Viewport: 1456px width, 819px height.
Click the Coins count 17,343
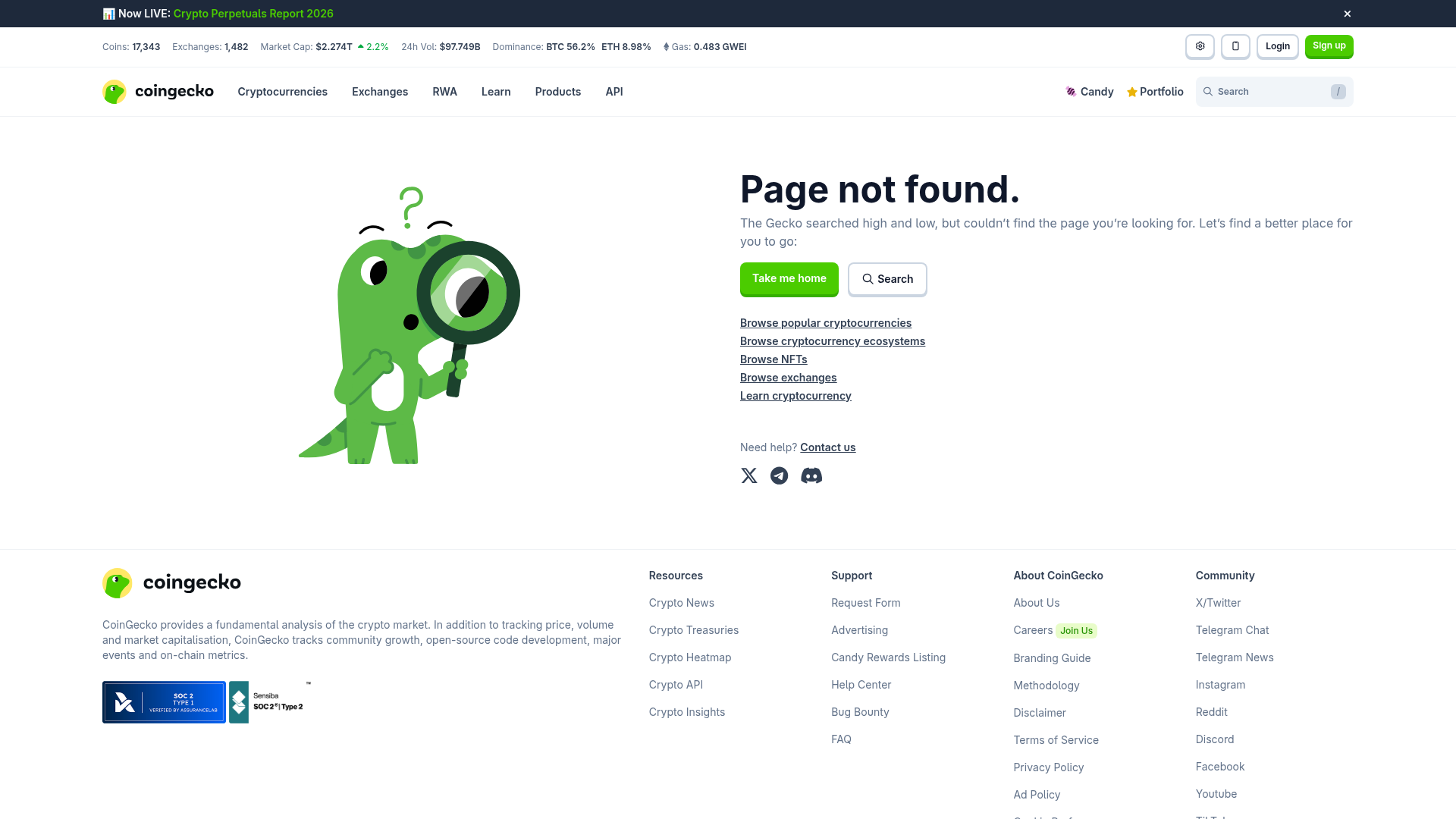pos(146,47)
